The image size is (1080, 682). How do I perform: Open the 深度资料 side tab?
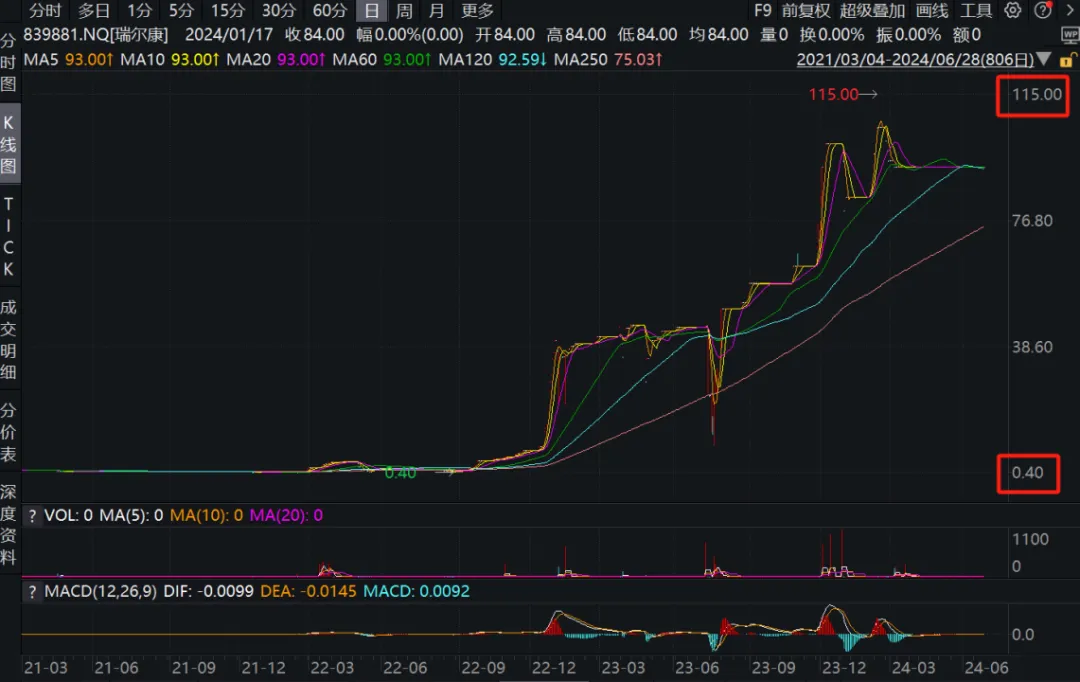(9, 523)
